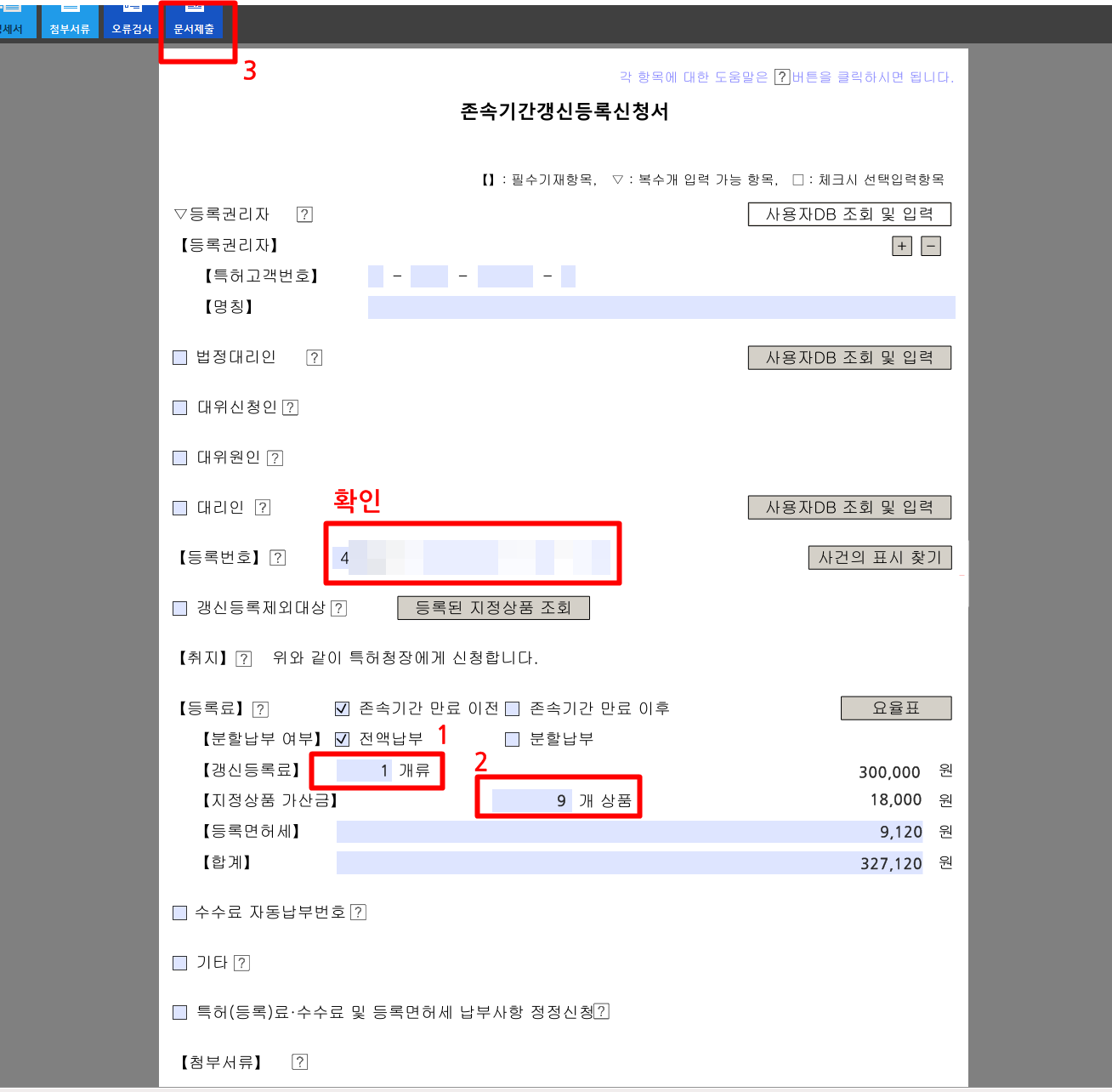Open the 첨부서류 toolbar item
The height and width of the screenshot is (1092, 1112).
(x=70, y=21)
